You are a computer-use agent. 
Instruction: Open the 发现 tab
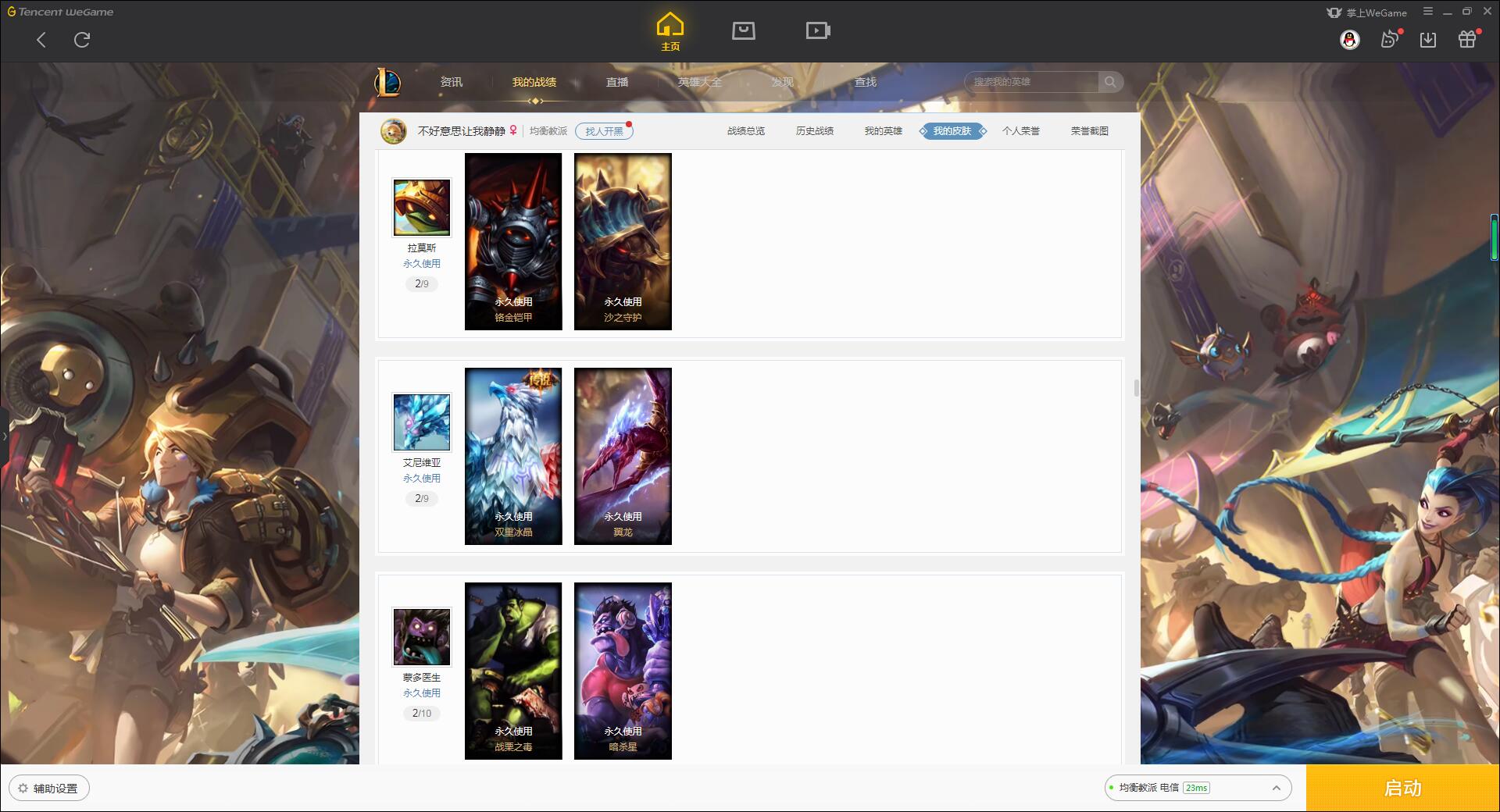click(783, 82)
